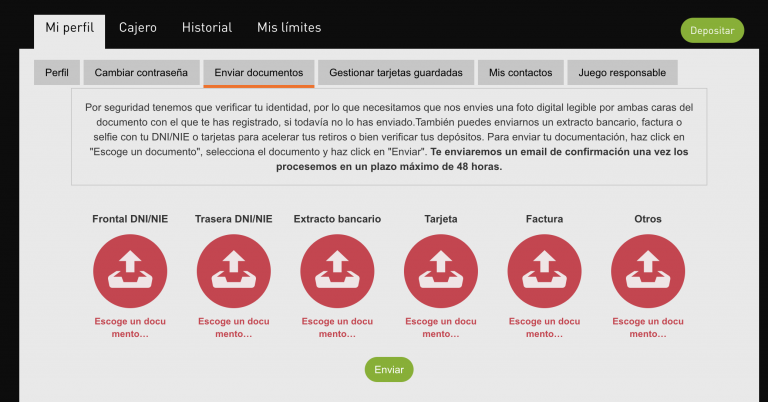Click 'Escoge un documento' link under Frontal DNI/NIE
Screen dimensions: 768x402
pyautogui.click(x=129, y=328)
